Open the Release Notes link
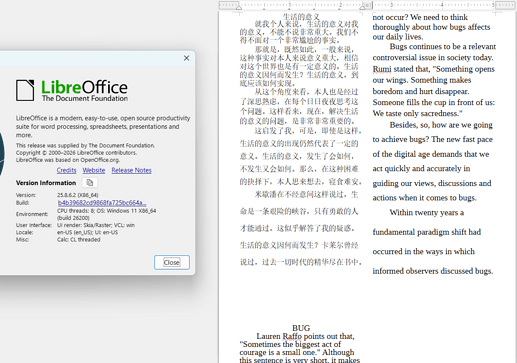 pyautogui.click(x=131, y=170)
